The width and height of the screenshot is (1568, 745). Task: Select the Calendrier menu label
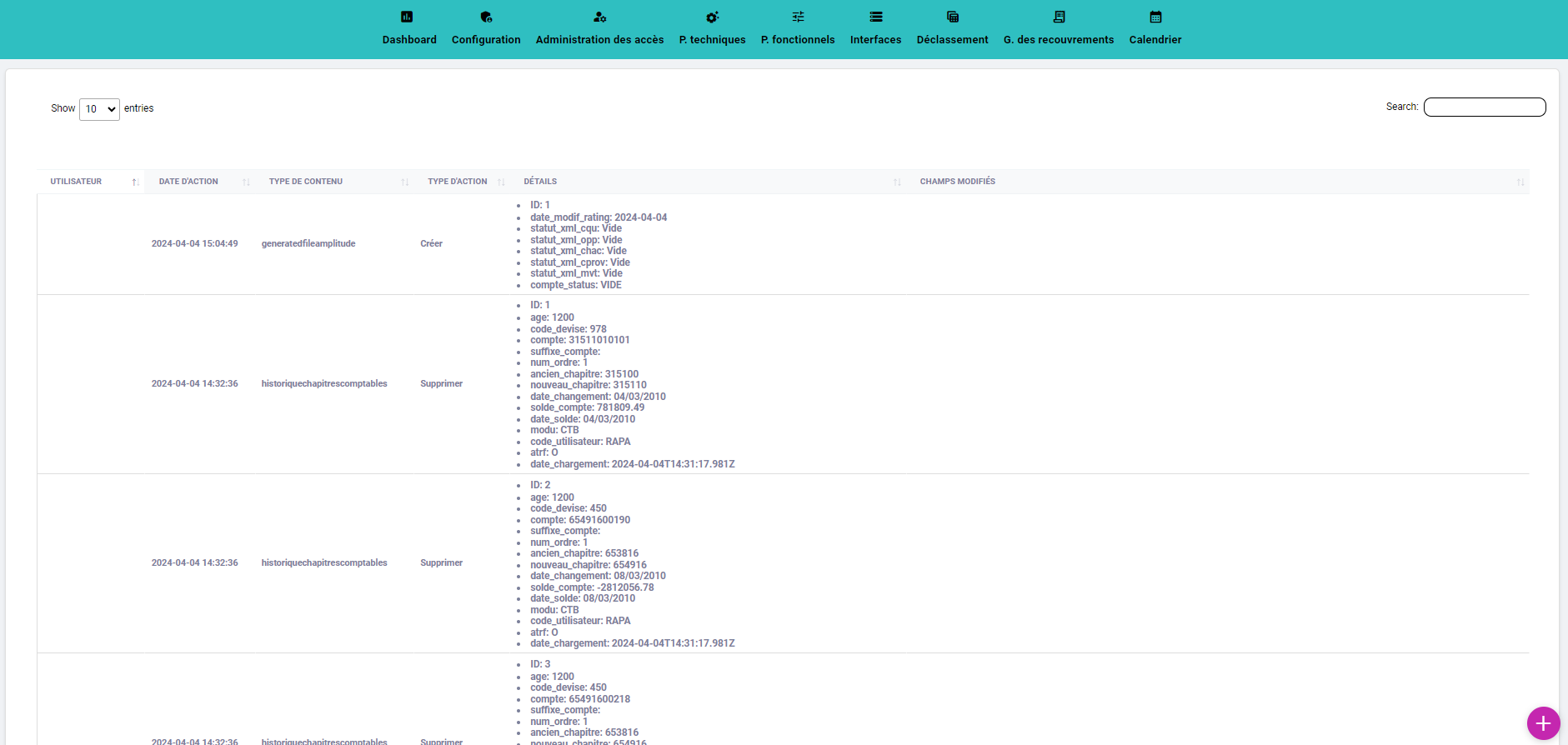[1155, 40]
